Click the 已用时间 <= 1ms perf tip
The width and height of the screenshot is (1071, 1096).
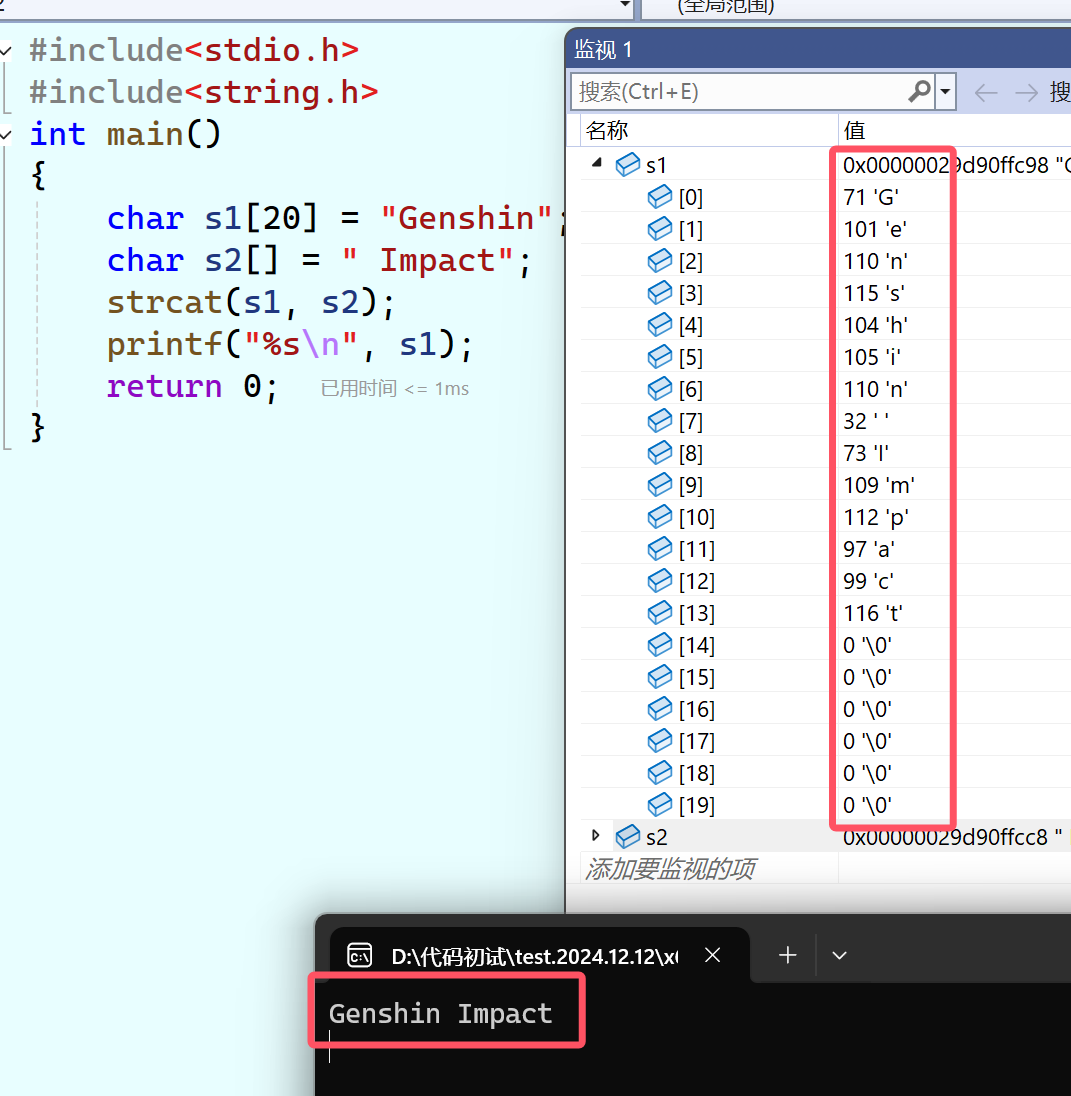[x=395, y=389]
